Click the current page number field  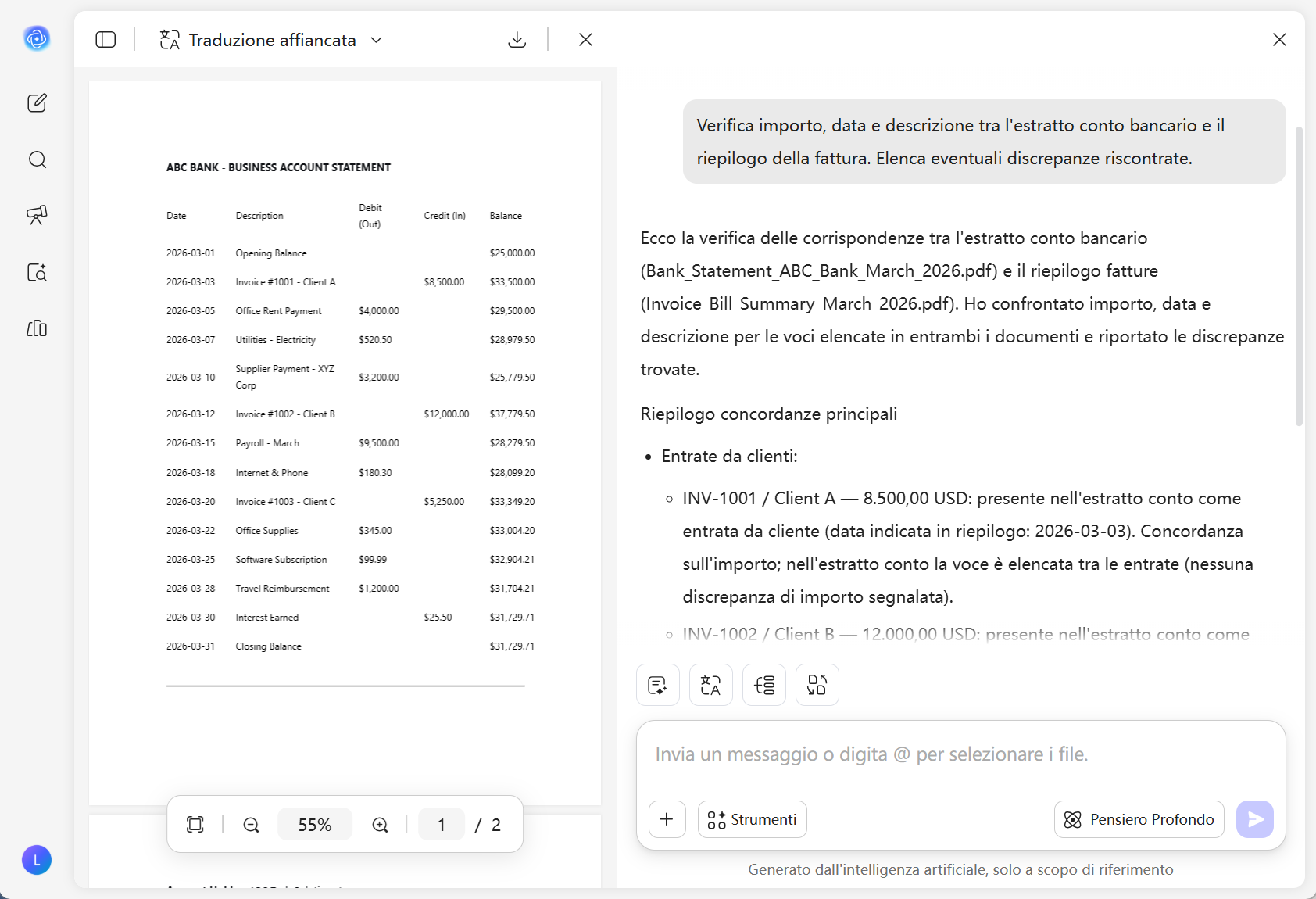pos(442,824)
